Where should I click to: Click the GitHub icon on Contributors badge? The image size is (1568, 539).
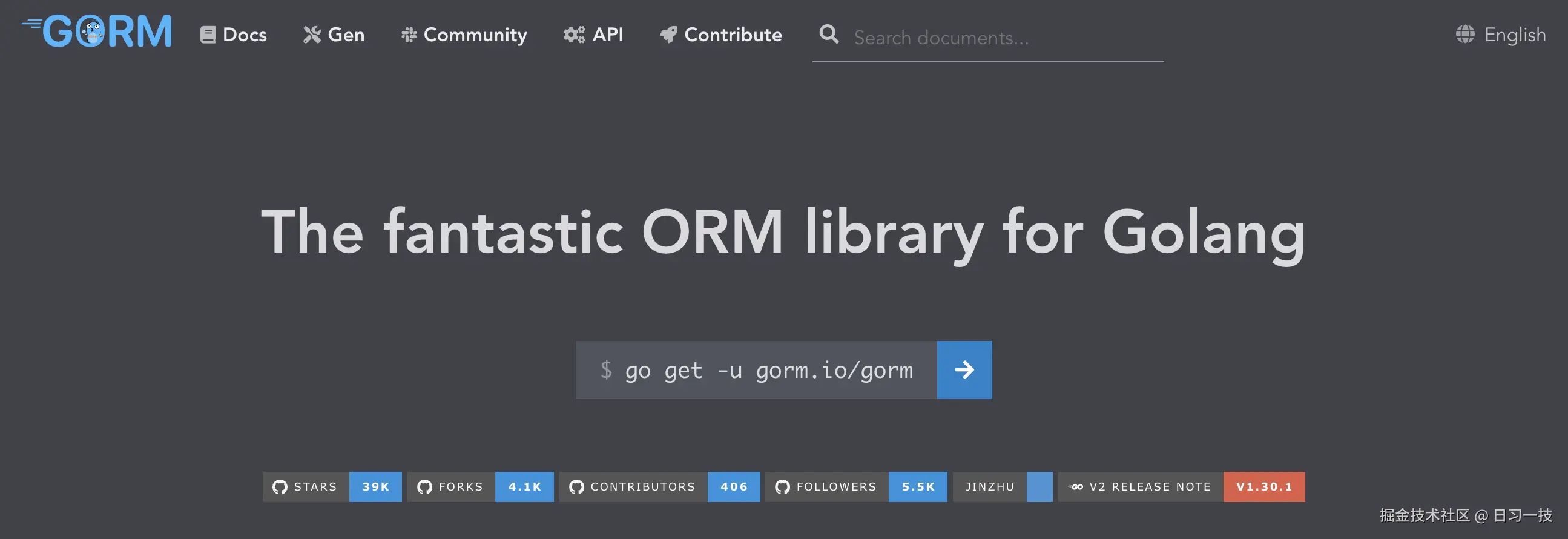(x=576, y=487)
